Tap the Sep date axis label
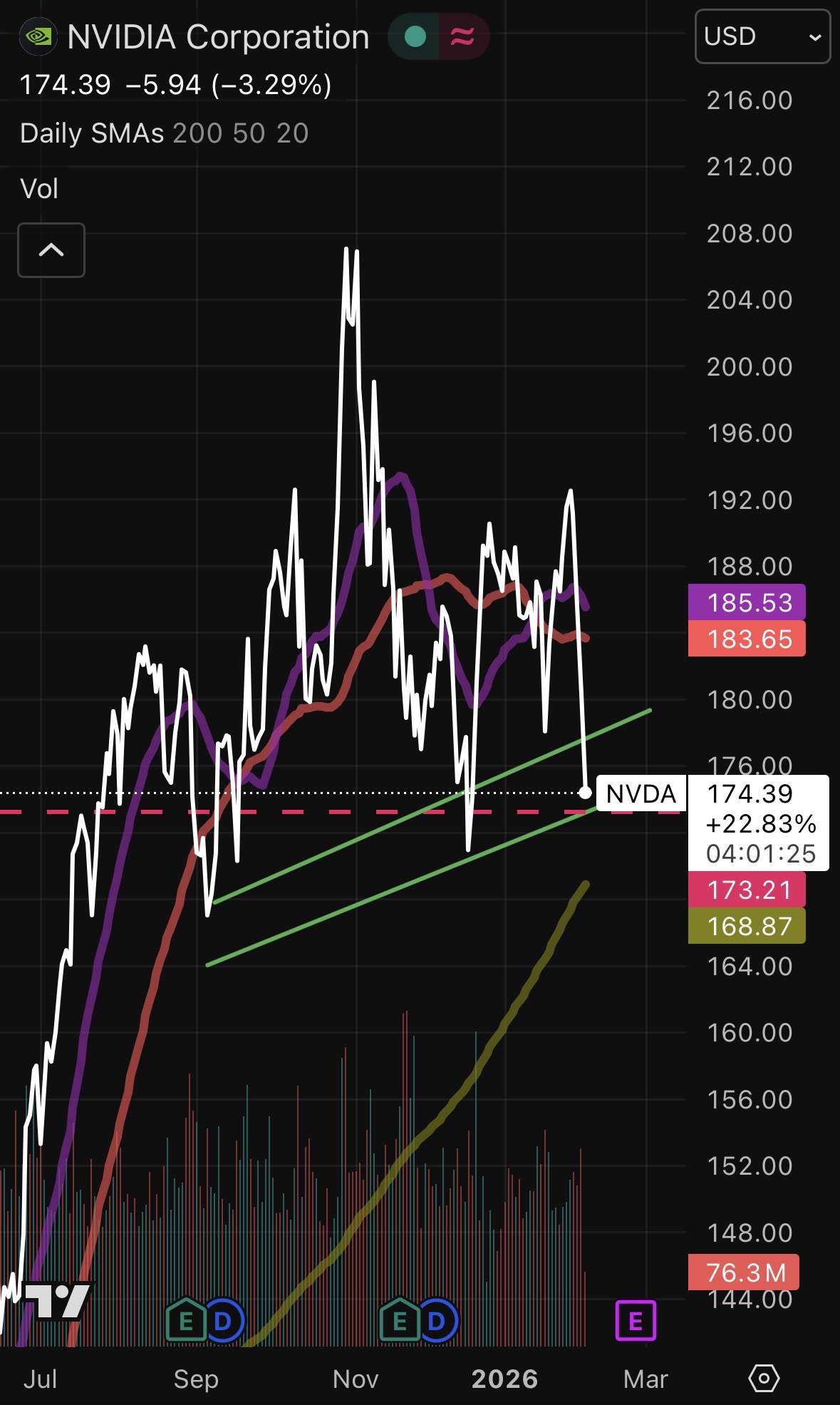Screen dimensions: 840x1405 tap(196, 1379)
